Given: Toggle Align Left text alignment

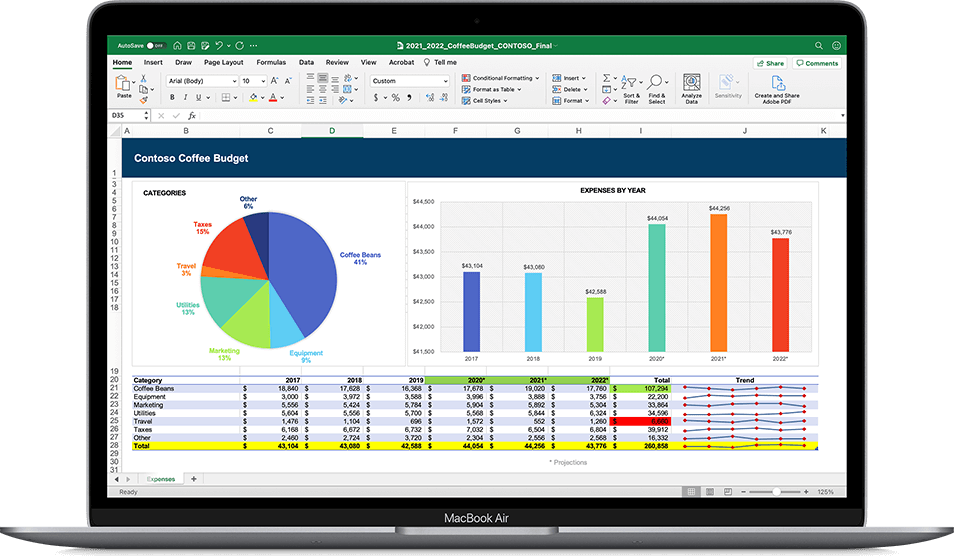Looking at the screenshot, I should 310,89.
